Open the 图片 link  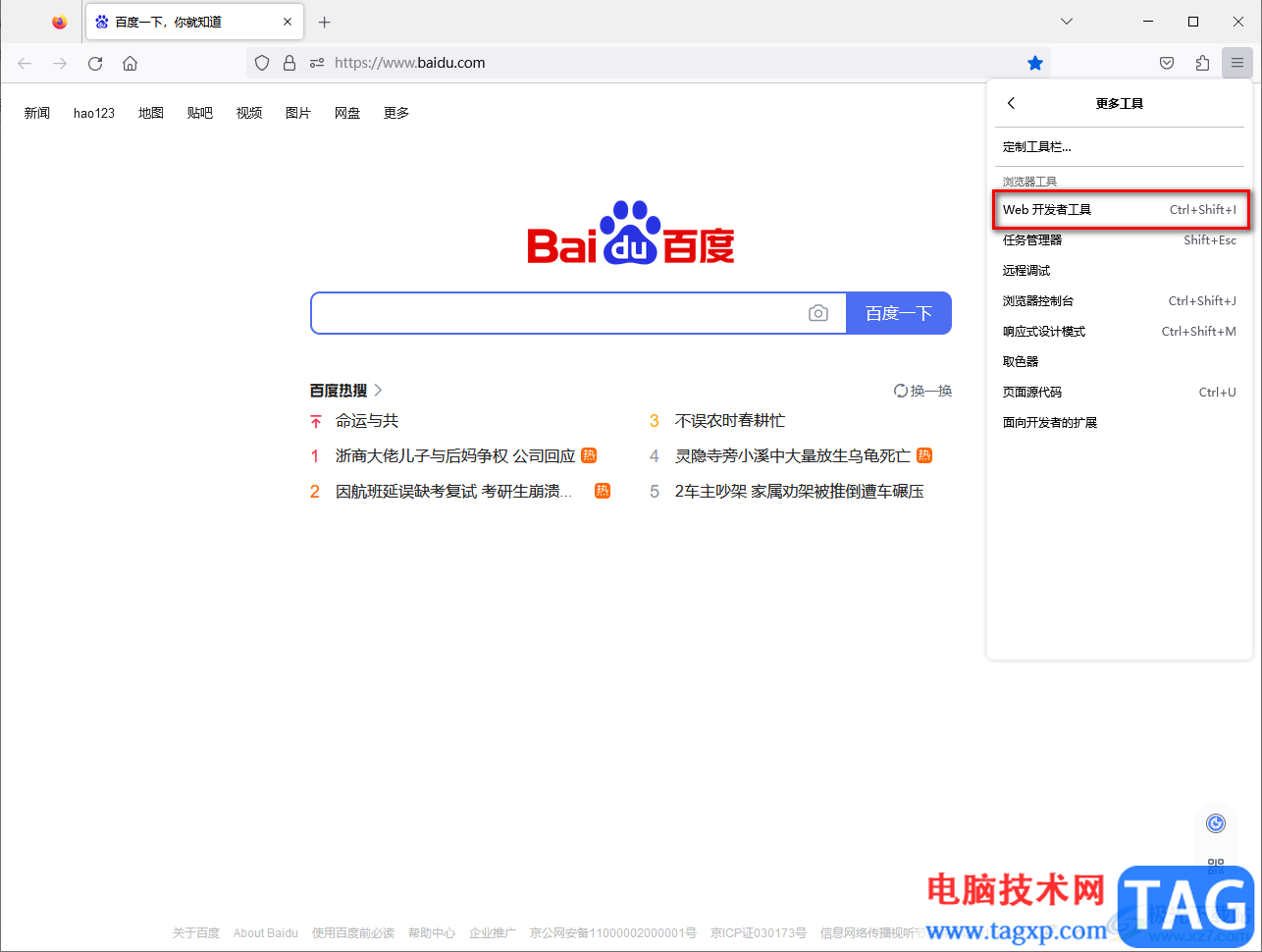click(x=298, y=113)
